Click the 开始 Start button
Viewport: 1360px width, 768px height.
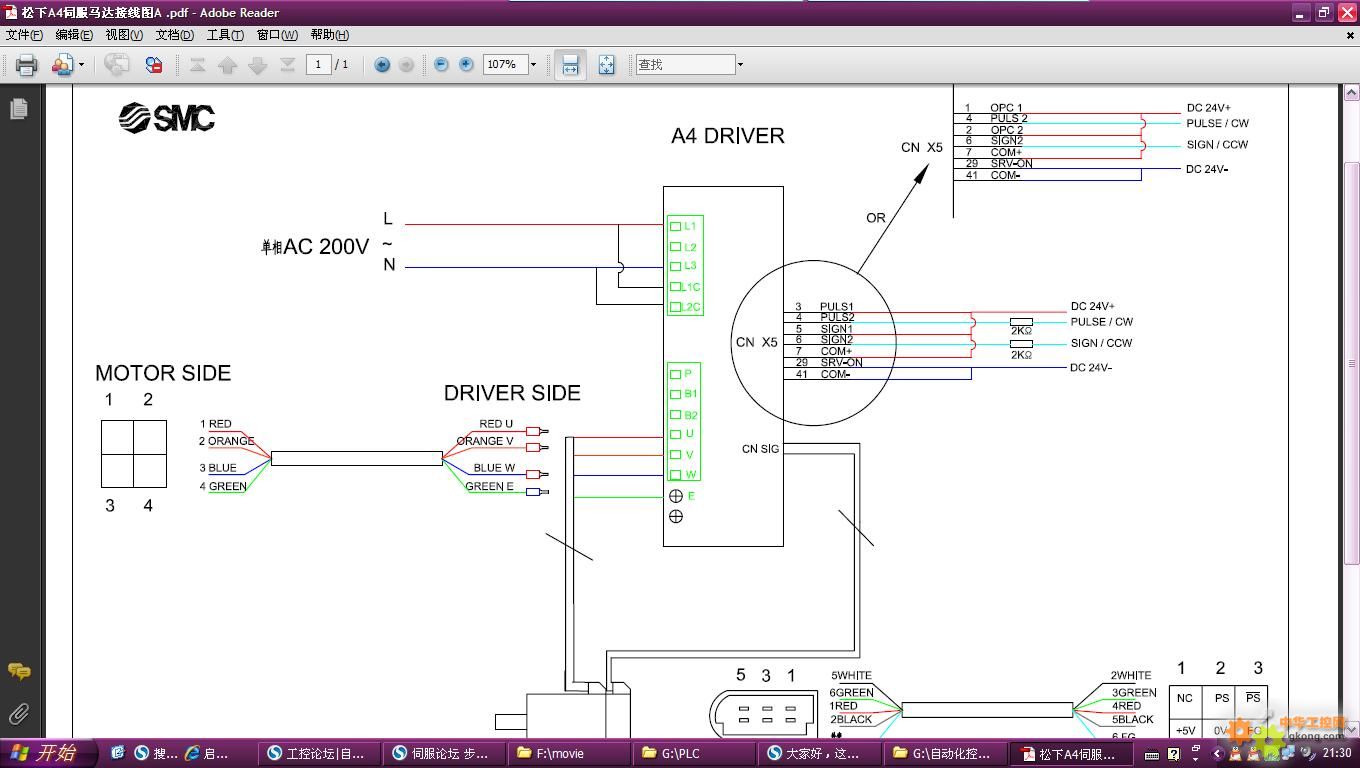(x=49, y=753)
